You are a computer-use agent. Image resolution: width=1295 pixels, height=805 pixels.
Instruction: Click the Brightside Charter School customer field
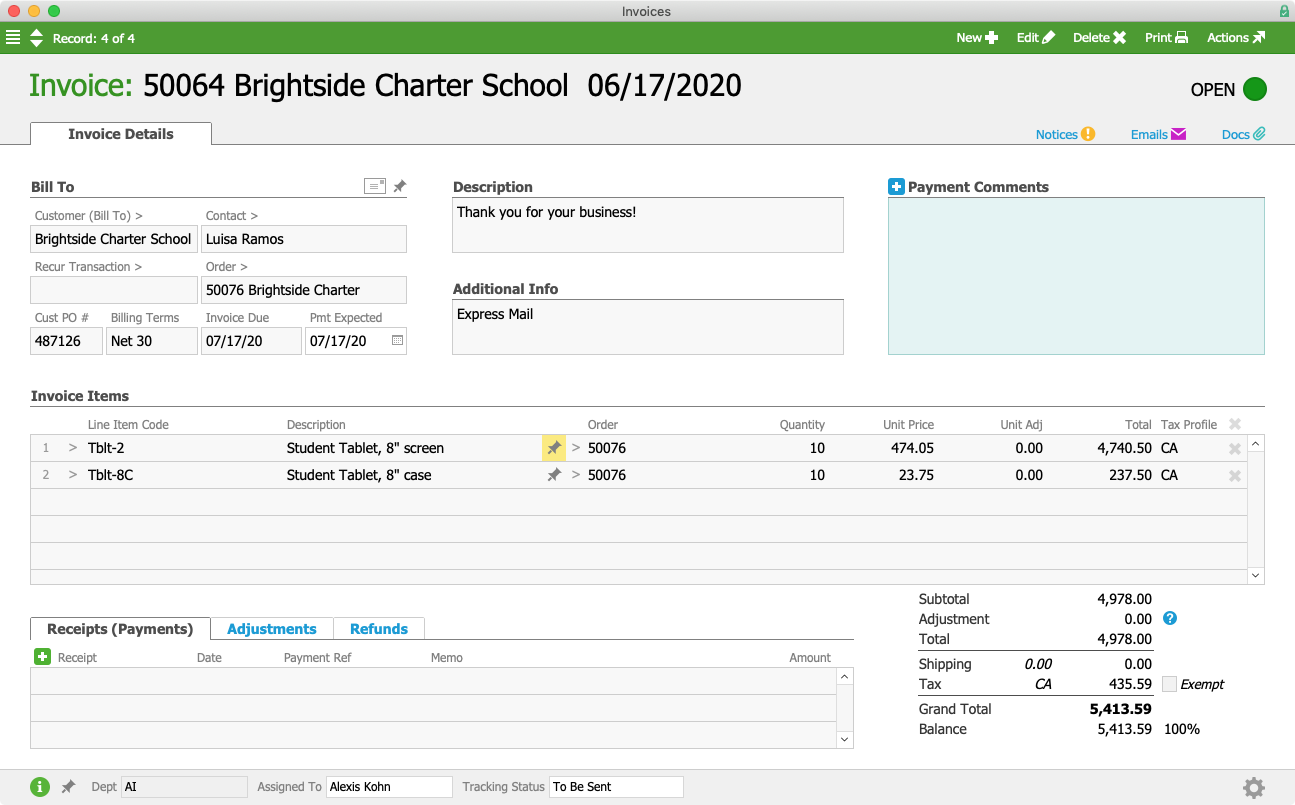tap(114, 239)
